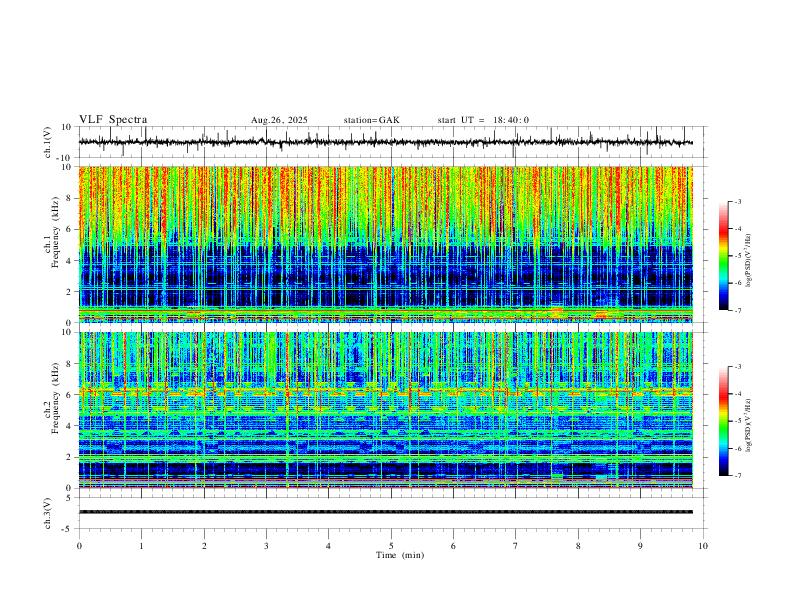Click the lower colorbar's 'log(PSD)(V²/Hz)' label
Viewport: 792px width, 612px height.
tap(749, 425)
